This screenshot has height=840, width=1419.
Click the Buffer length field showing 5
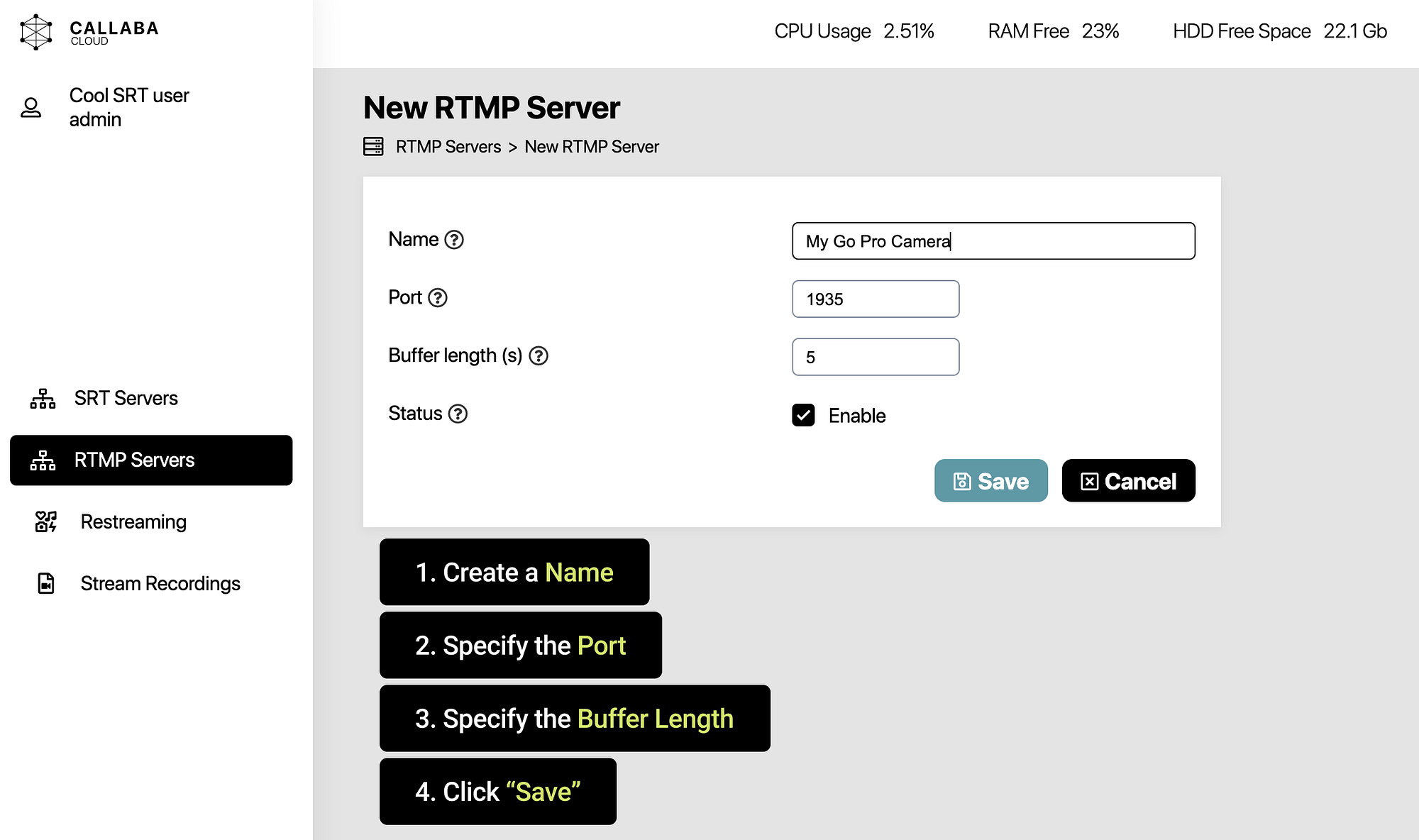click(876, 357)
